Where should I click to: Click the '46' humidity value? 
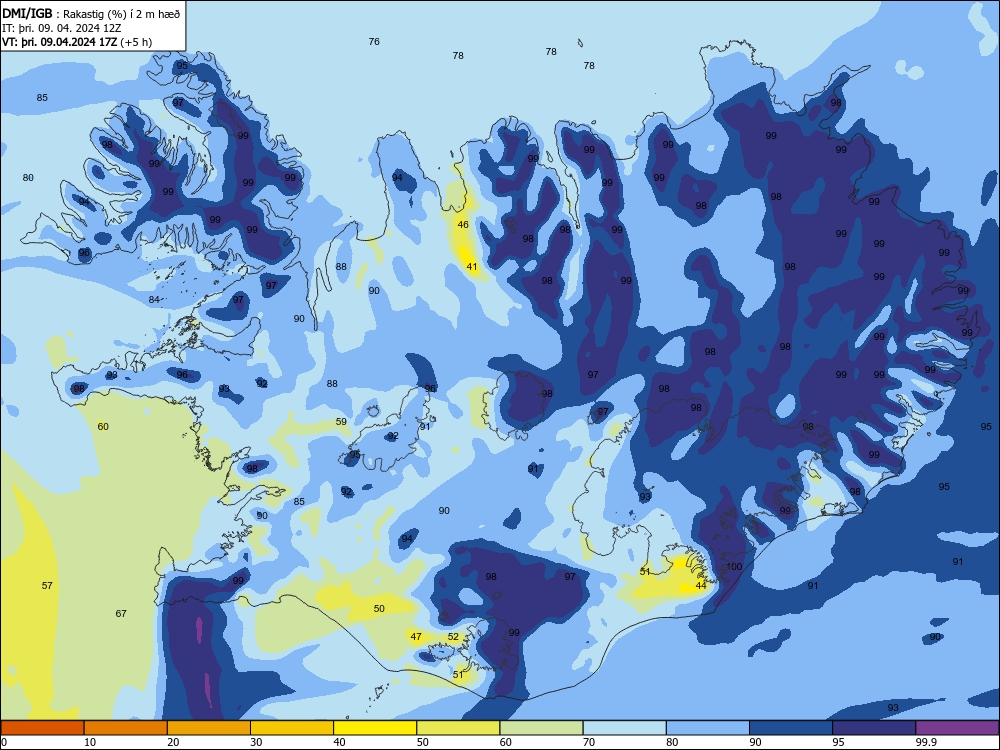463,224
